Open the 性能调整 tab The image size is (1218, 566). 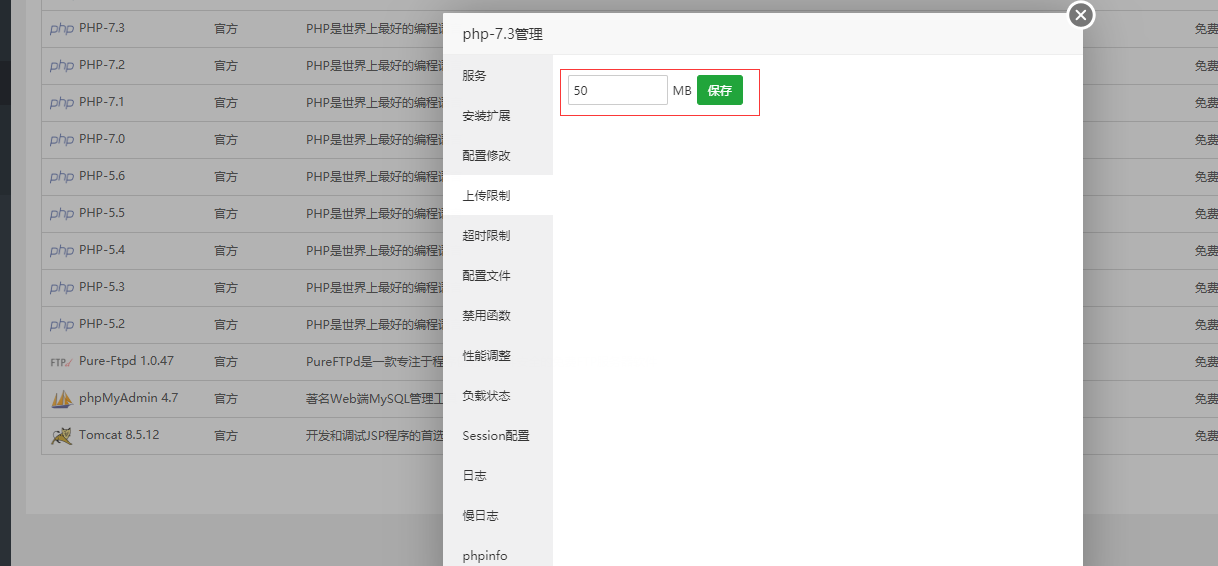pyautogui.click(x=498, y=356)
